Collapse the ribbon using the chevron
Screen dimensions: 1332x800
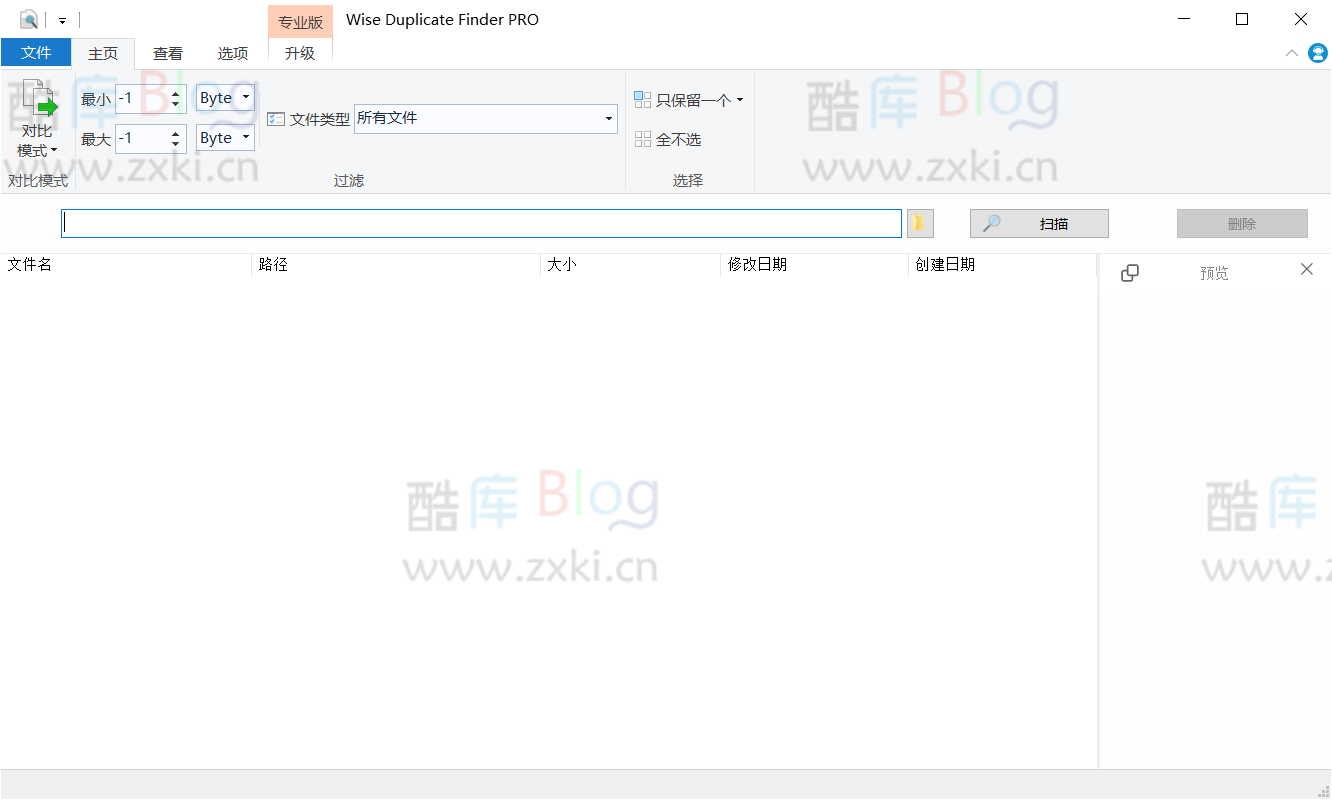(1291, 53)
